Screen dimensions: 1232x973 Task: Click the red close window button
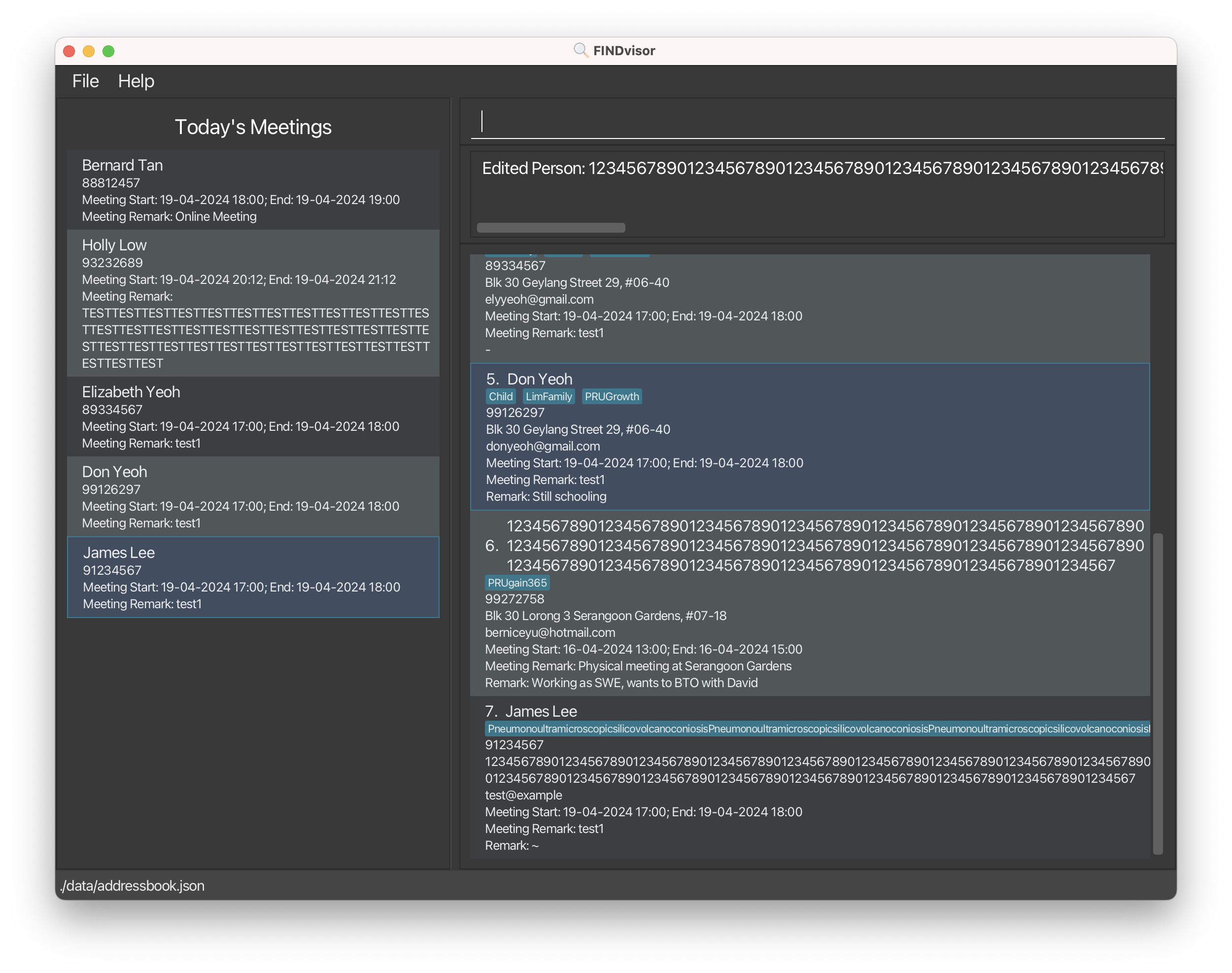pos(69,51)
